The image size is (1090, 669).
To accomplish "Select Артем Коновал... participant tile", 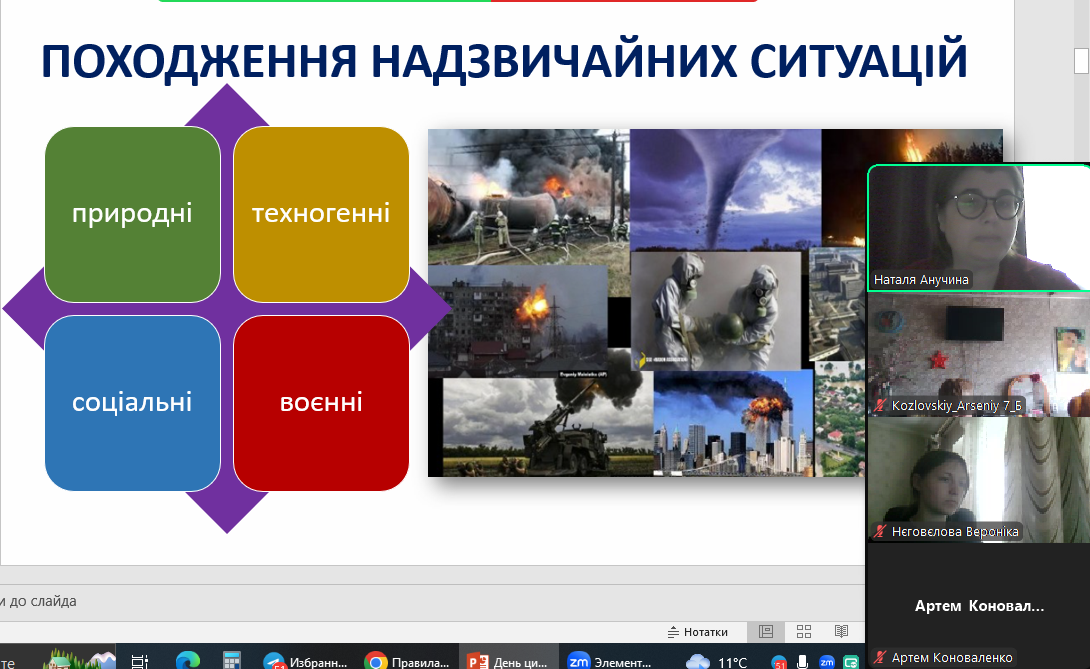I will click(979, 605).
